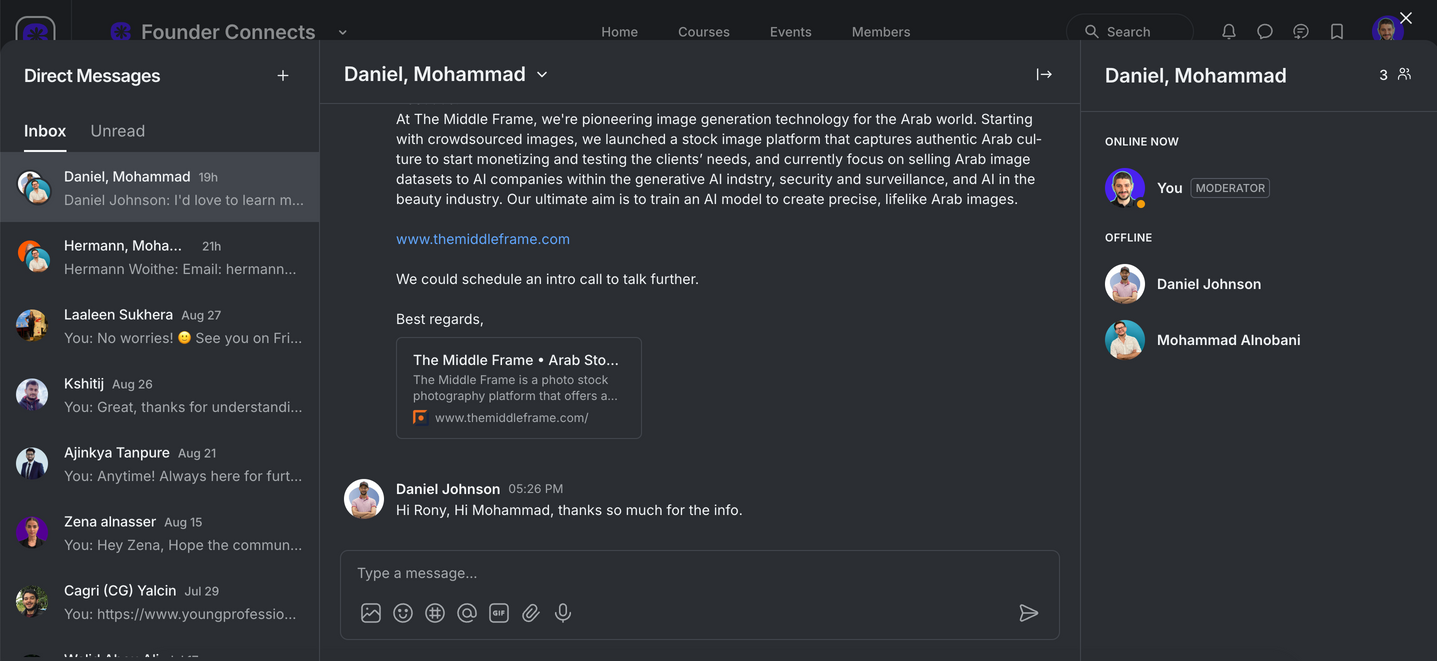Click the @ mention icon
Screen dimensions: 1437x661
point(467,613)
